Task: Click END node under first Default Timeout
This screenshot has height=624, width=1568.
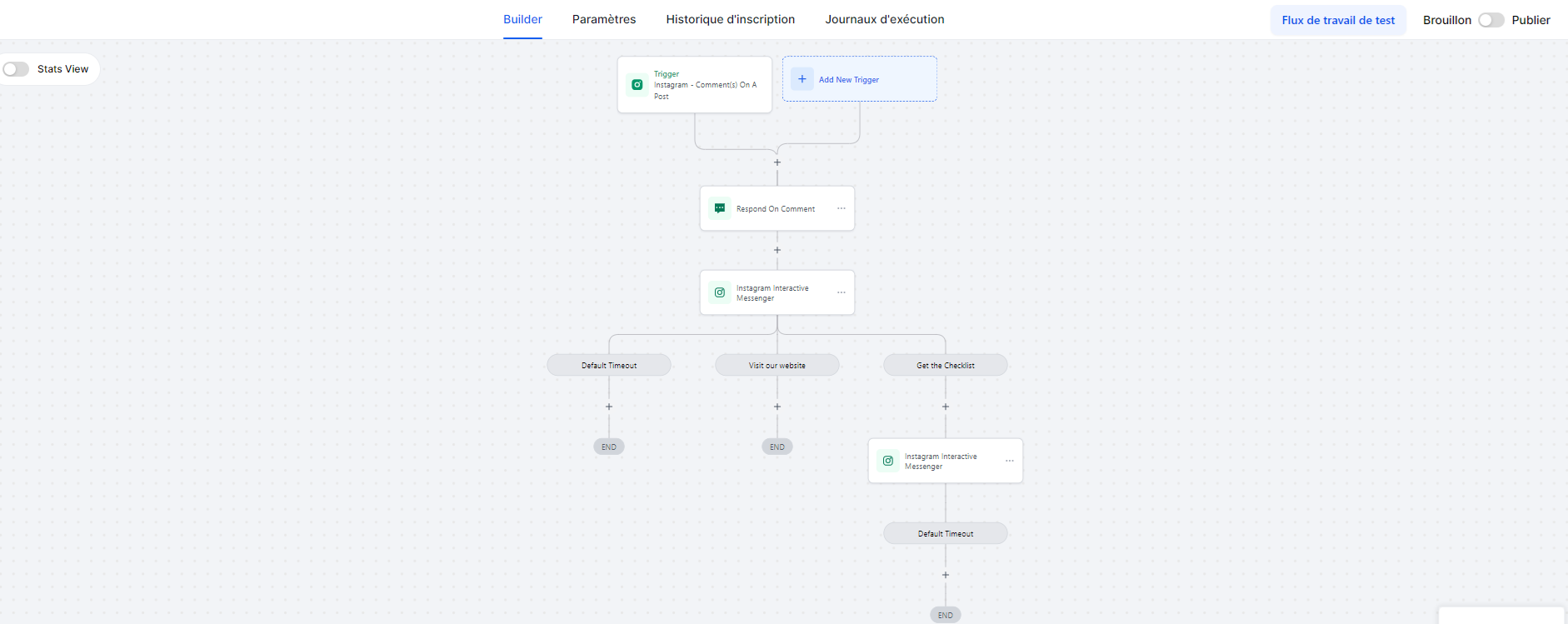Action: [609, 447]
